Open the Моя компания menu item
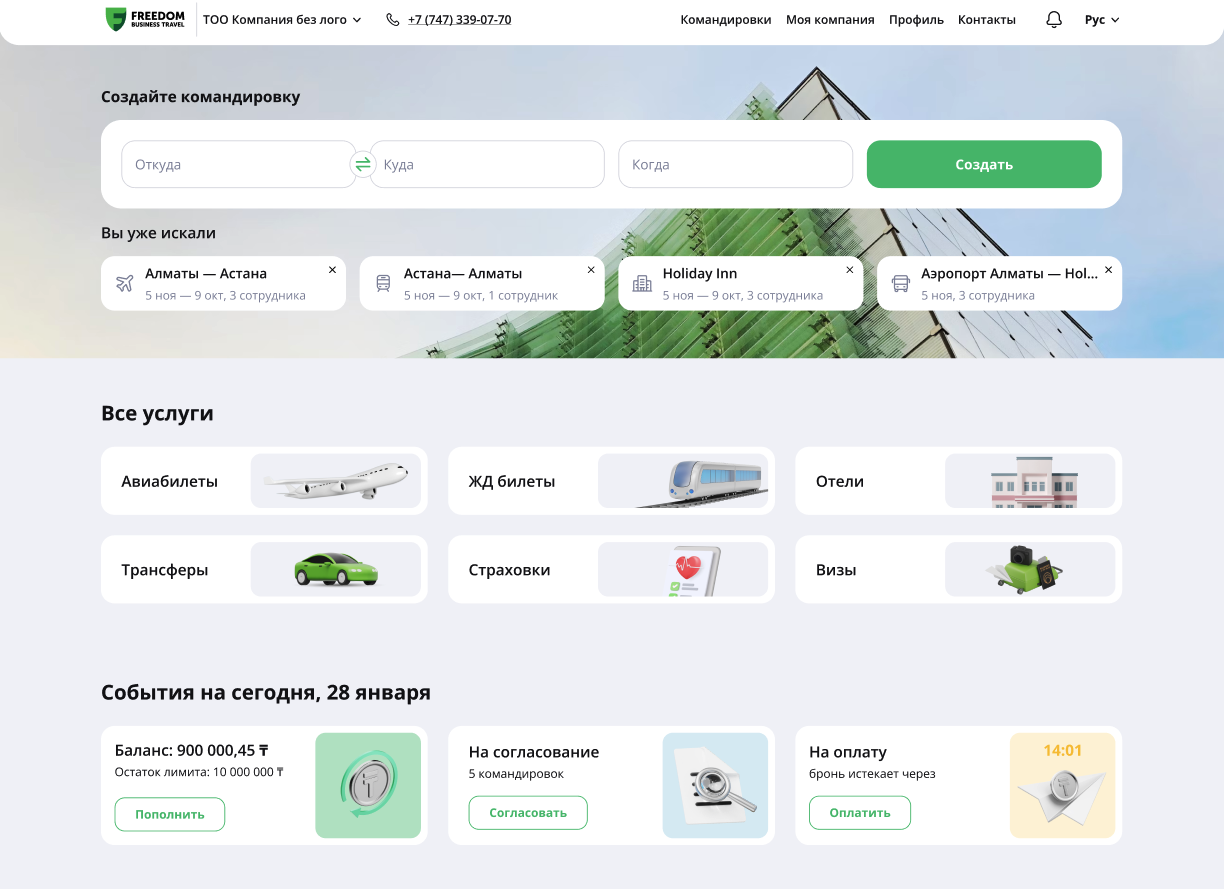This screenshot has height=889, width=1224. [829, 20]
